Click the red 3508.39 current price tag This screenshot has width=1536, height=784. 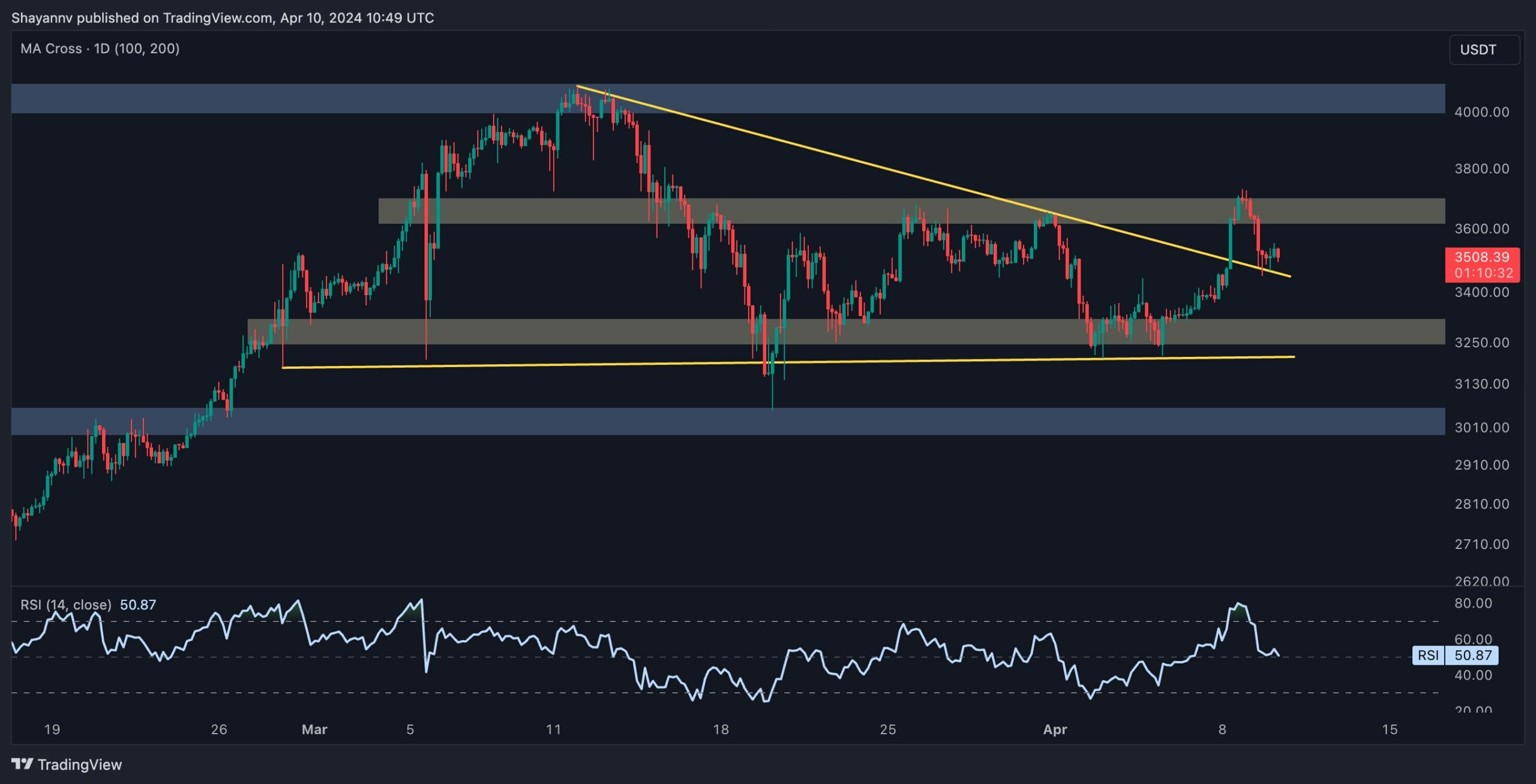[x=1482, y=265]
